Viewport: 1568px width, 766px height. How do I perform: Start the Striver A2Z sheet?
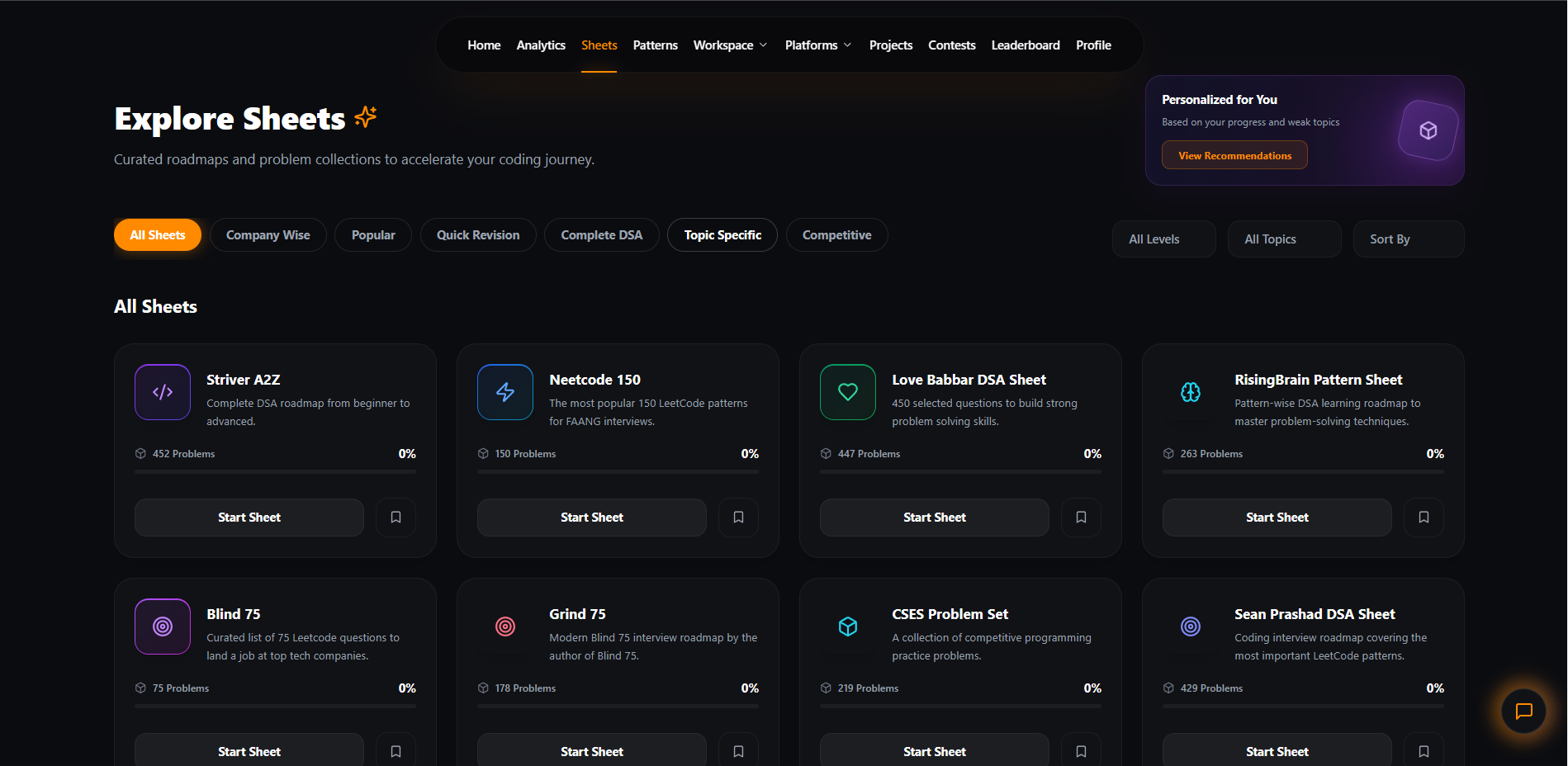coord(249,518)
